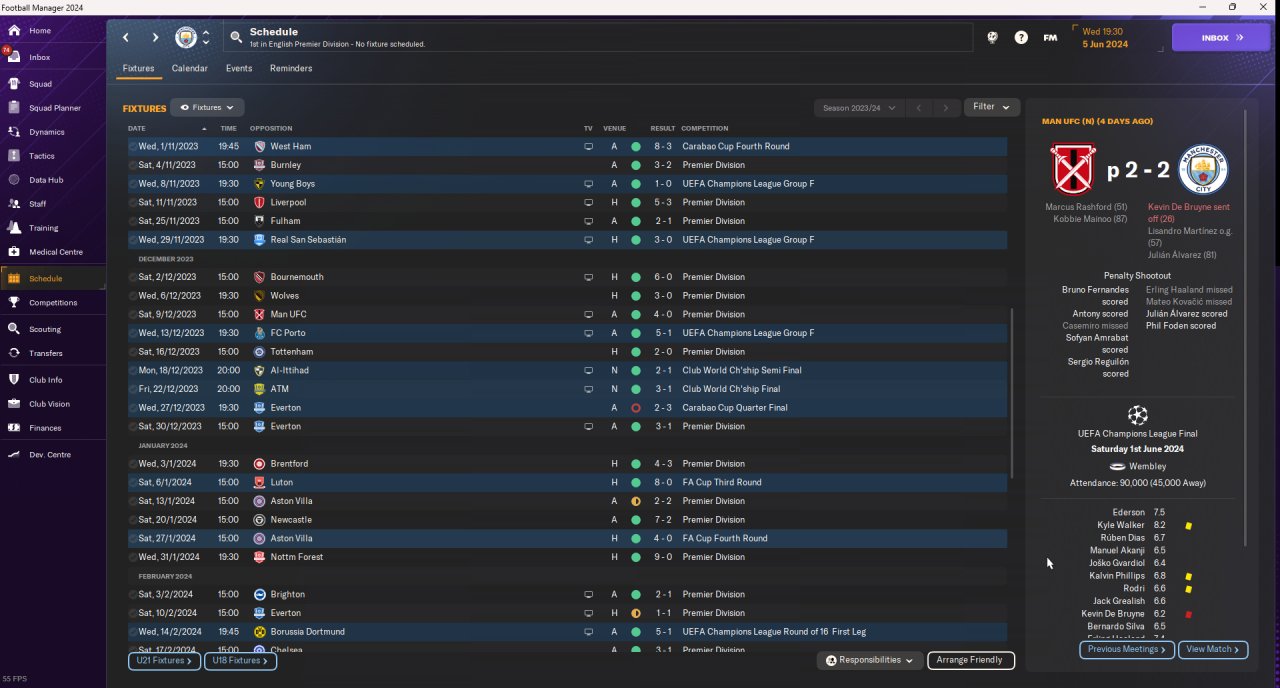Select the Liverpool fixture row
The image size is (1280, 688).
click(x=567, y=203)
